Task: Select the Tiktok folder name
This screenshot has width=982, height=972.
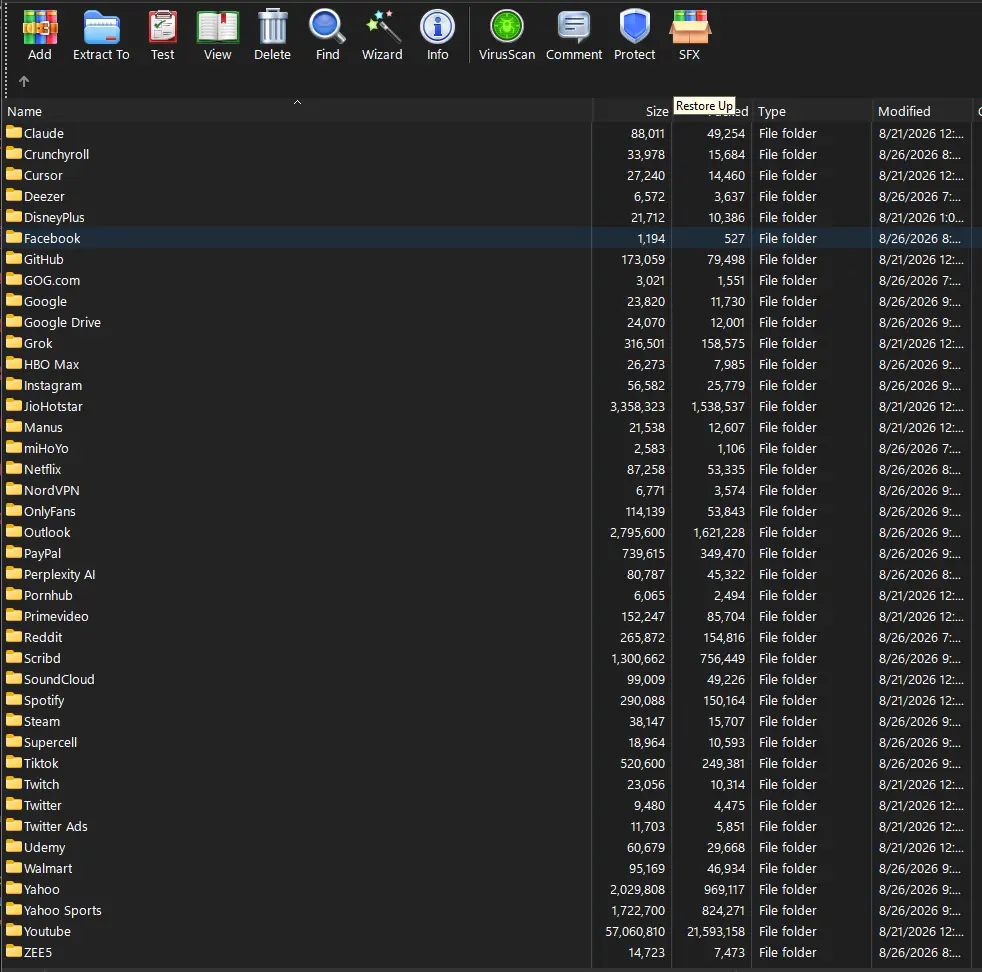Action: click(41, 763)
